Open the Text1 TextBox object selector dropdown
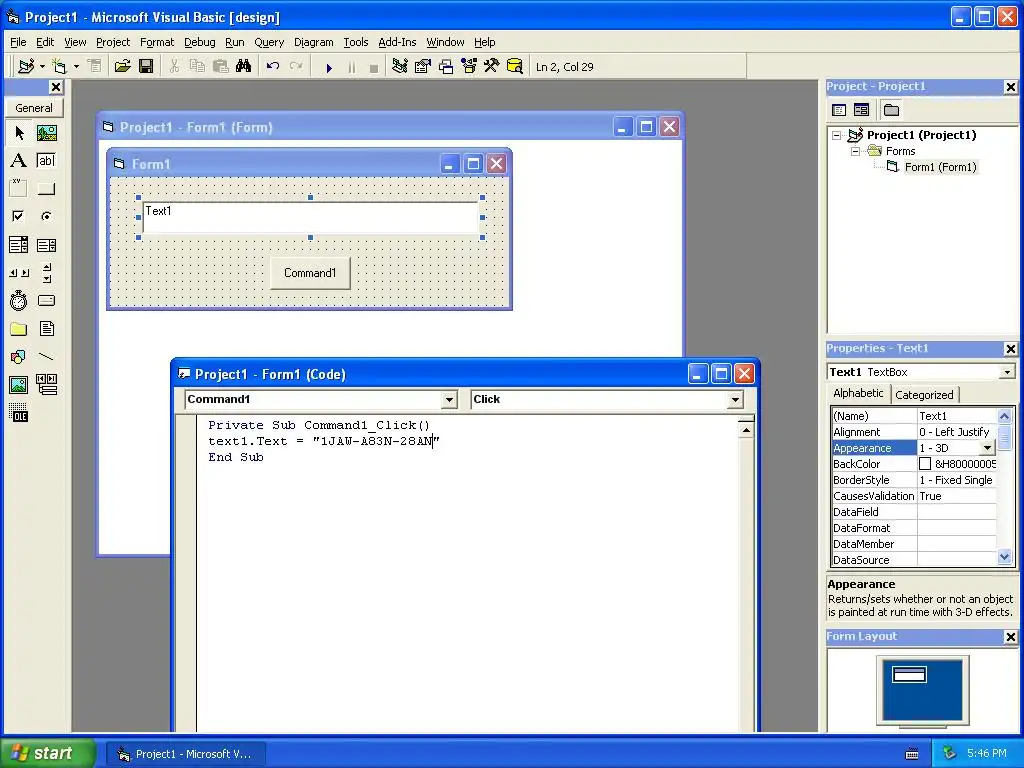 pyautogui.click(x=1007, y=372)
